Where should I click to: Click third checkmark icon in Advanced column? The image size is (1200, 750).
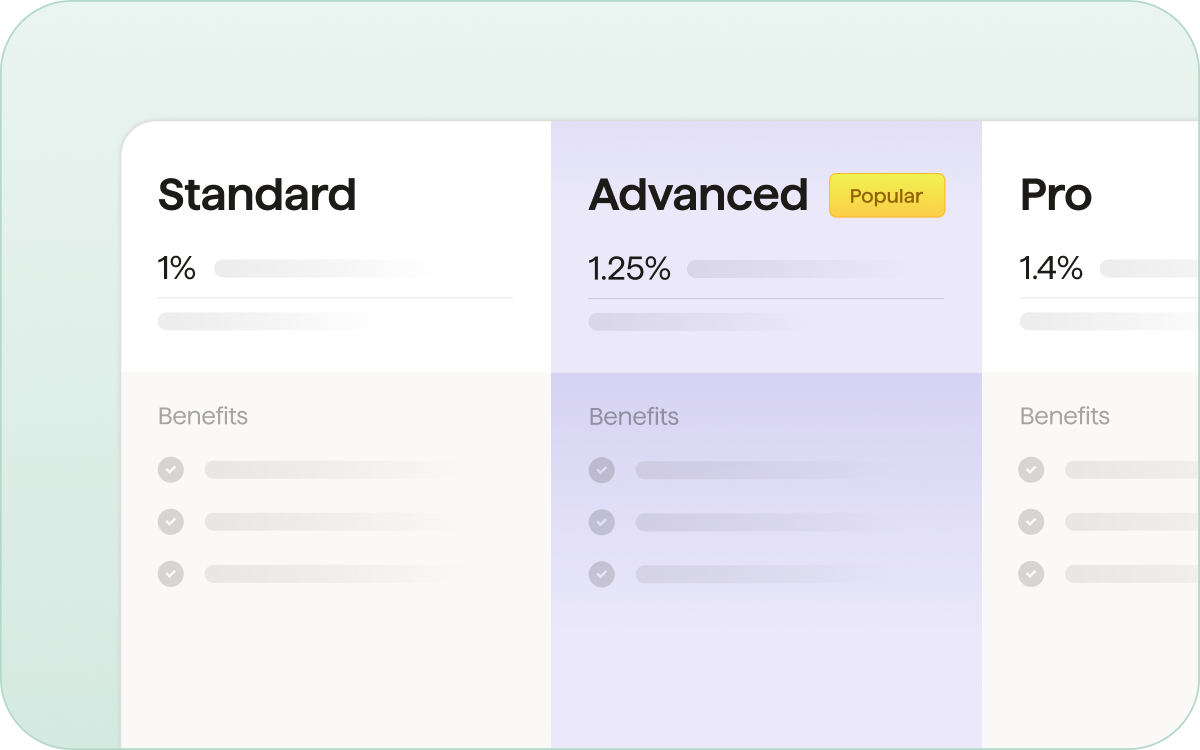601,574
